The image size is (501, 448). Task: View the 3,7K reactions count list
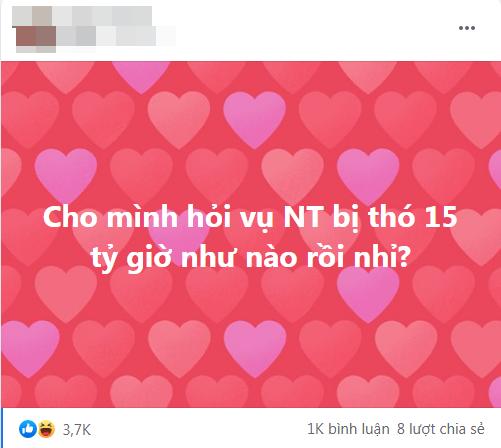coord(77,430)
